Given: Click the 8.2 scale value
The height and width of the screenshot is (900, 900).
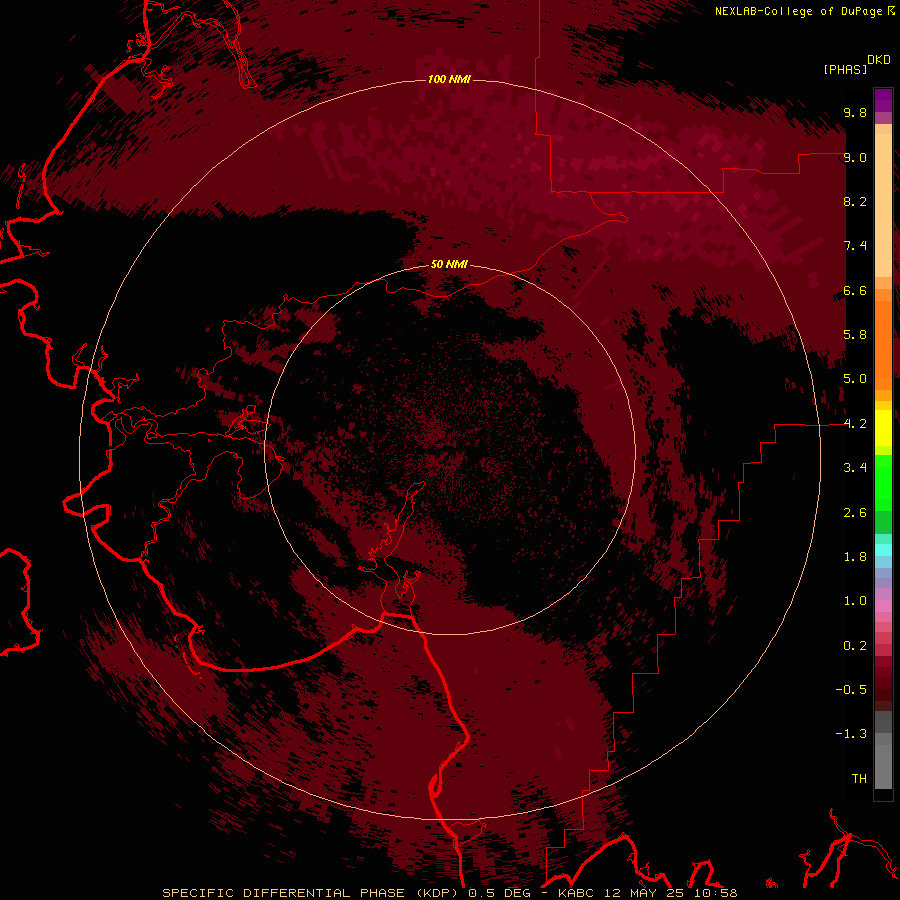Looking at the screenshot, I should pyautogui.click(x=855, y=201).
